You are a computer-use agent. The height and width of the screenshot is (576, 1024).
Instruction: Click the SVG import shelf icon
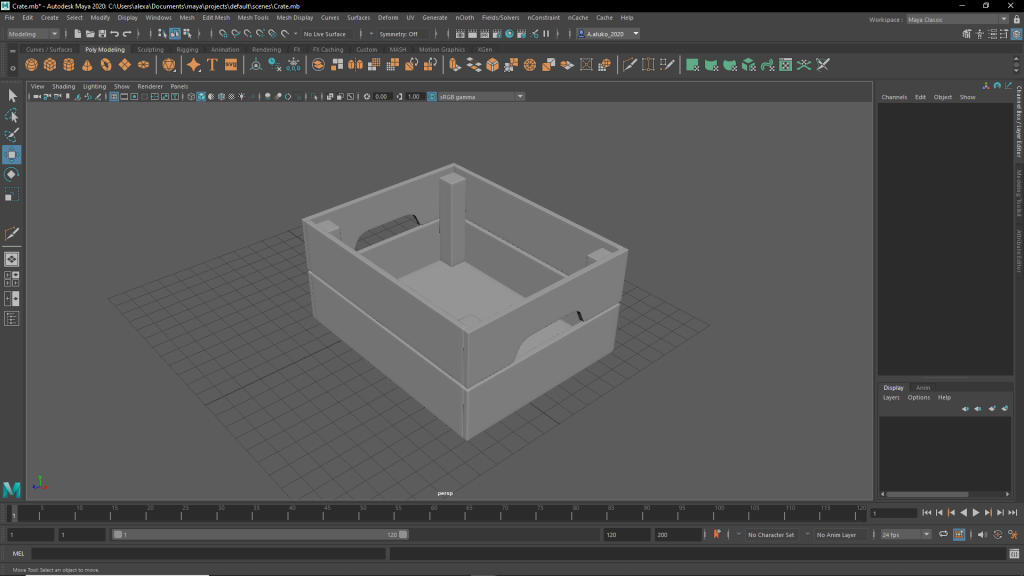(231, 65)
